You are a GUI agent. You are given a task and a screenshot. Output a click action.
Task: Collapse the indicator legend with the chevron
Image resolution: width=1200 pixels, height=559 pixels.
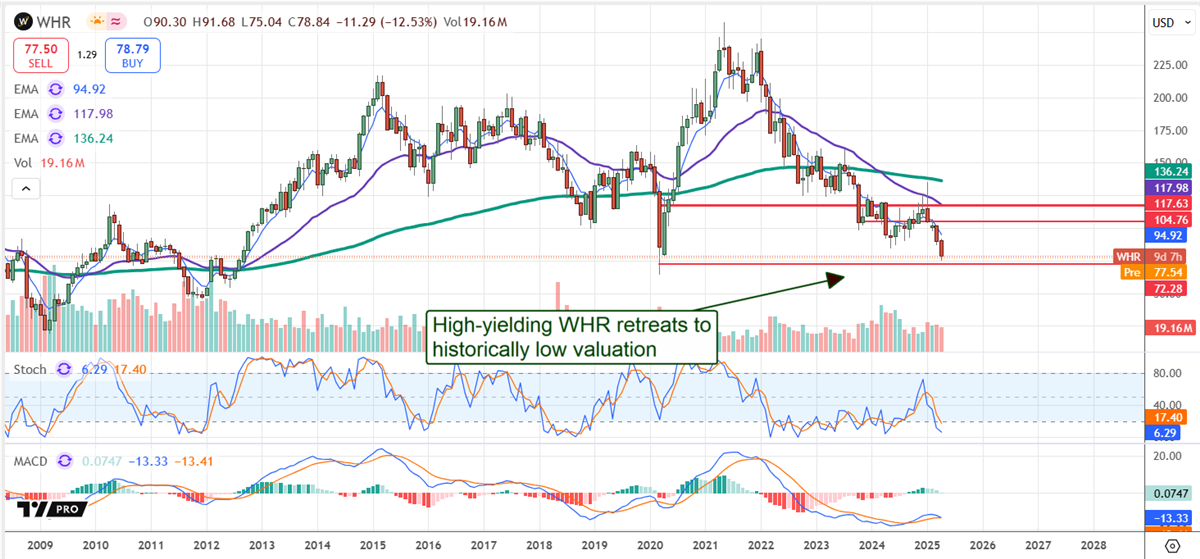[27, 189]
